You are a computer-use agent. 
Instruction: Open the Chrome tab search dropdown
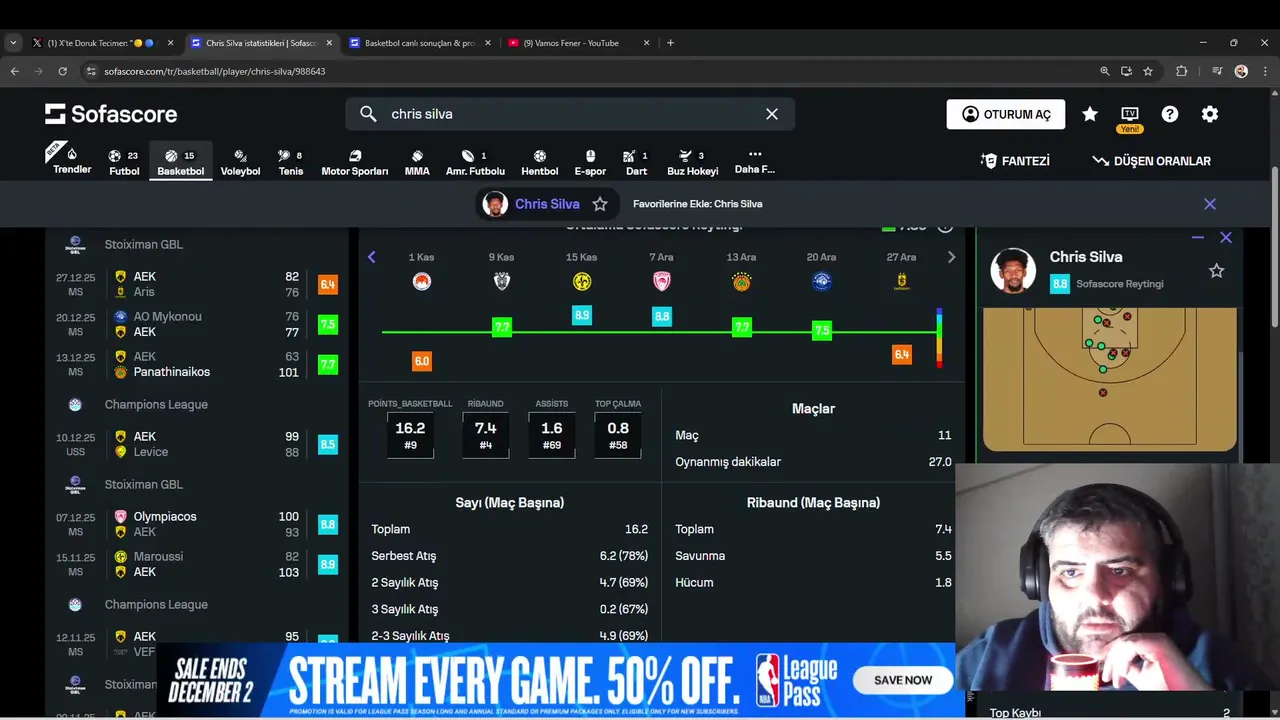(13, 43)
